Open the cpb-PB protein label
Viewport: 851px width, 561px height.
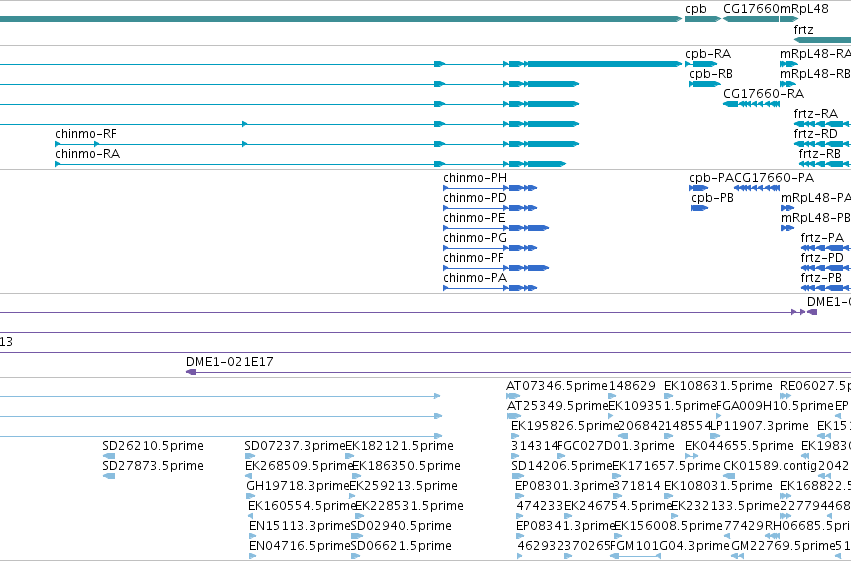click(712, 198)
